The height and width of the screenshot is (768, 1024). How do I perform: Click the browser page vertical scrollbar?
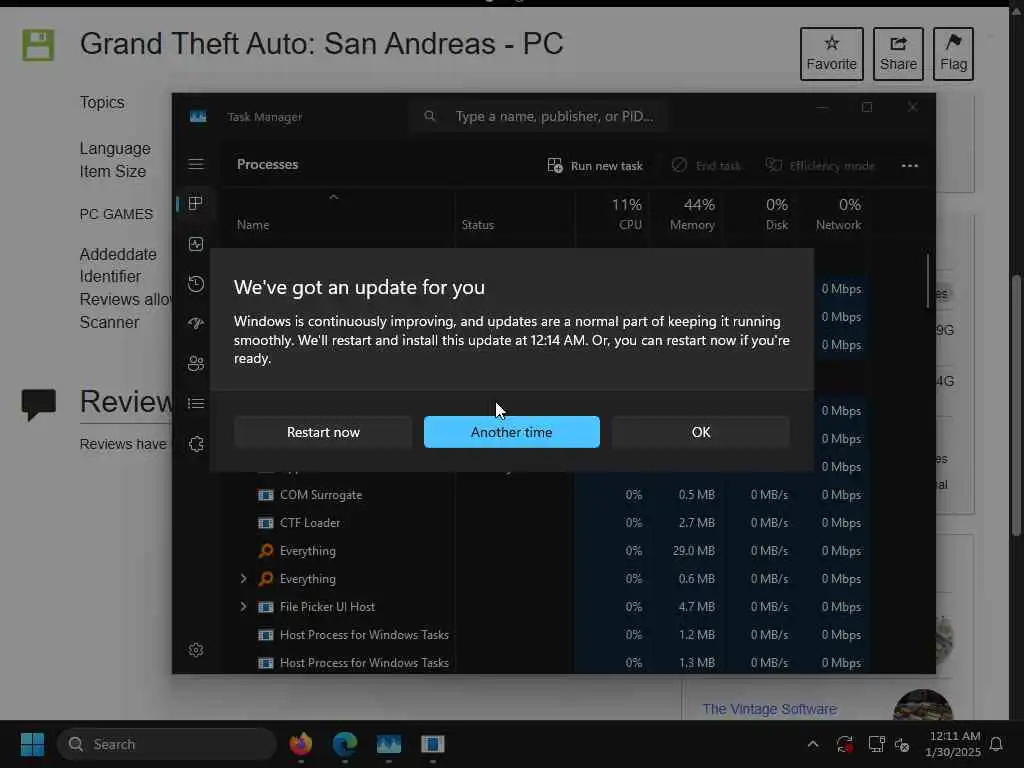[1017, 405]
